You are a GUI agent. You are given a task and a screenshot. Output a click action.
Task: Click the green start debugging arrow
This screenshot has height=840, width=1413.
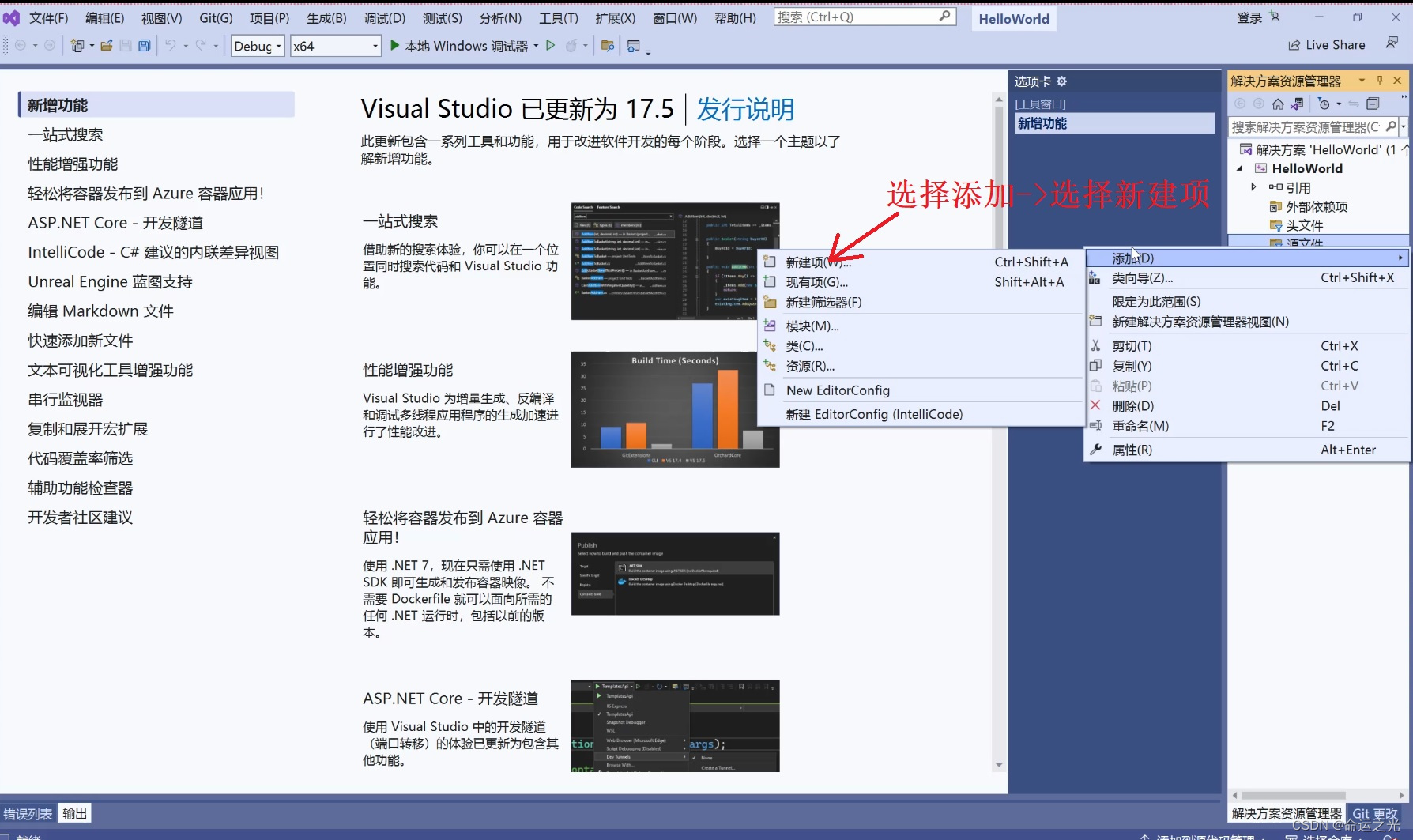[x=395, y=46]
